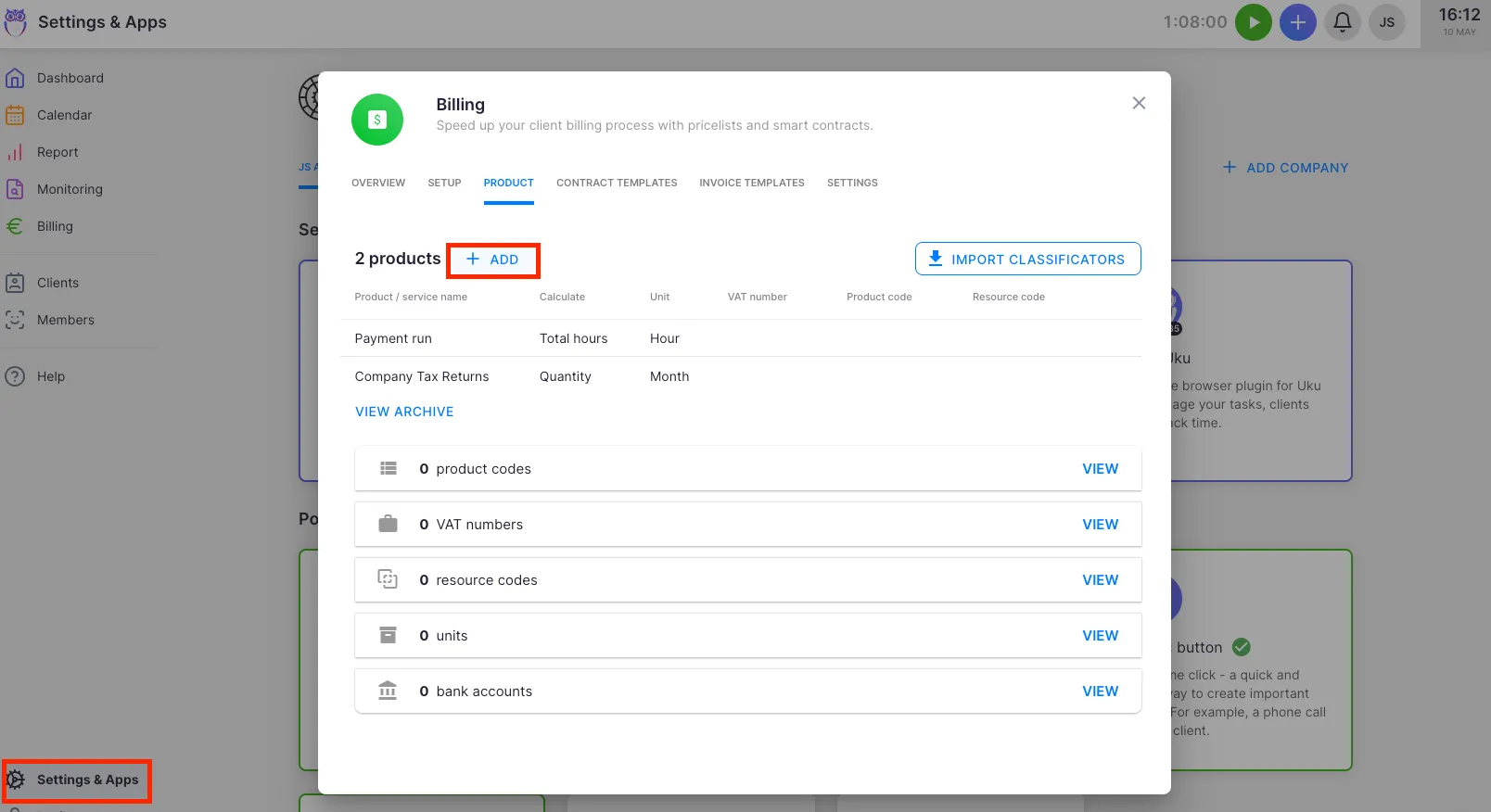Open the Report section in sidebar

click(x=57, y=152)
